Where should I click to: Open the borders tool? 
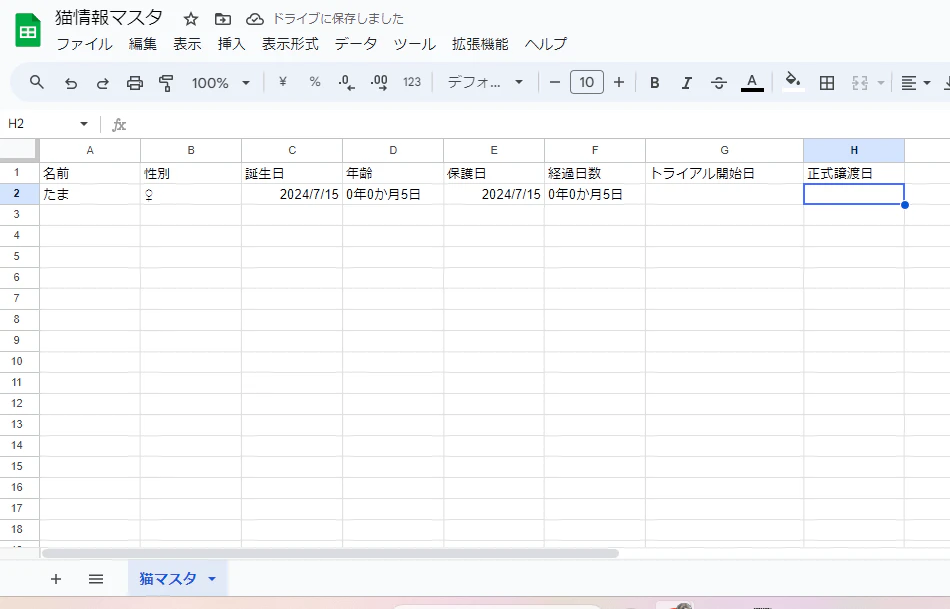827,83
